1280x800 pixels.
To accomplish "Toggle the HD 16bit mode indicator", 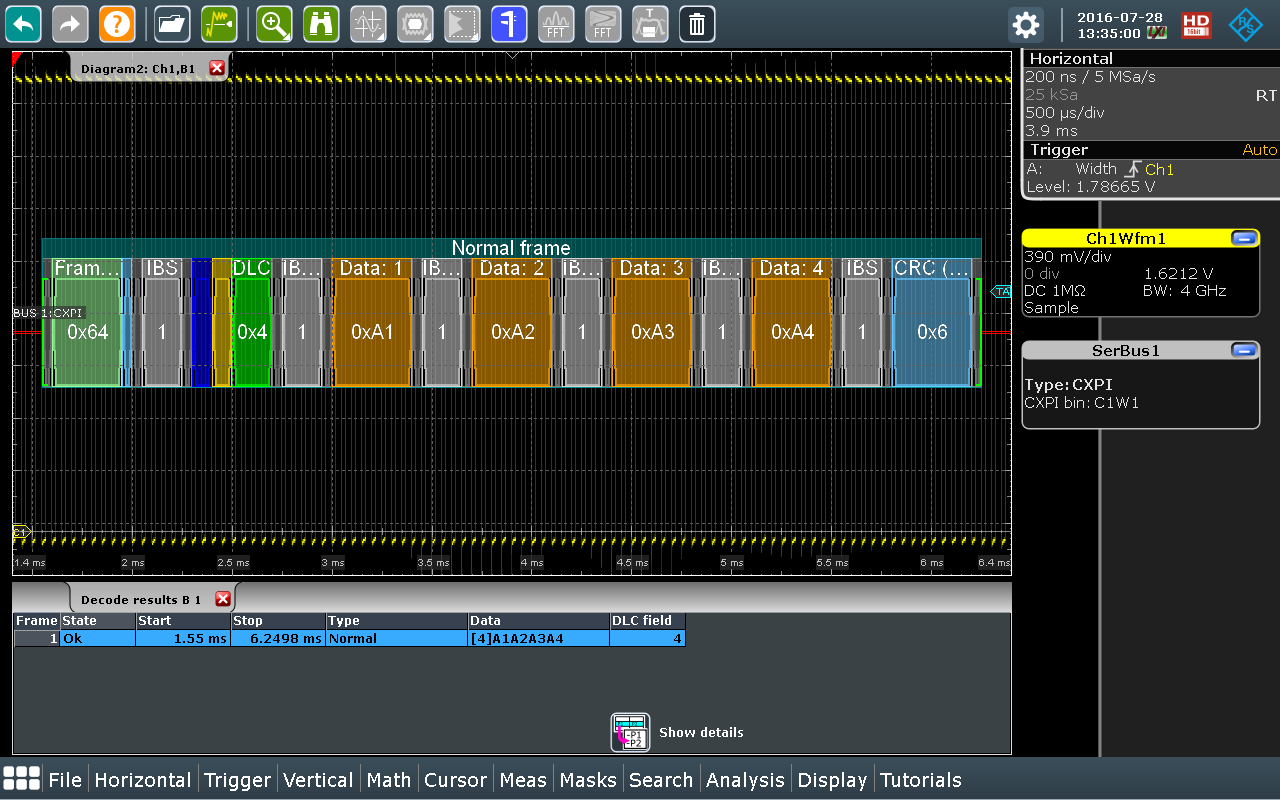I will [x=1196, y=25].
